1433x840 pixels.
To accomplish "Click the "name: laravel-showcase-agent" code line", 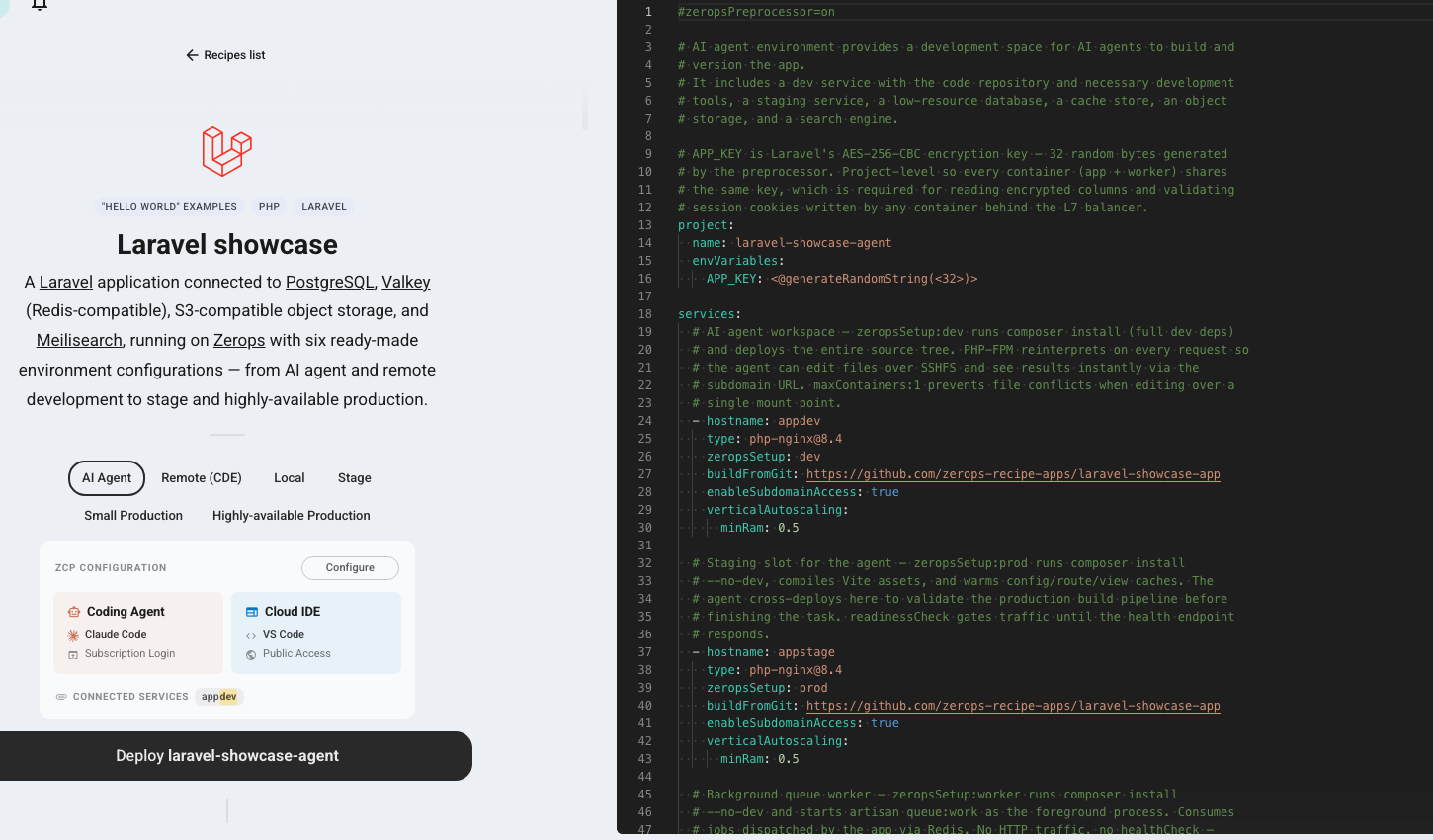I will pos(792,243).
